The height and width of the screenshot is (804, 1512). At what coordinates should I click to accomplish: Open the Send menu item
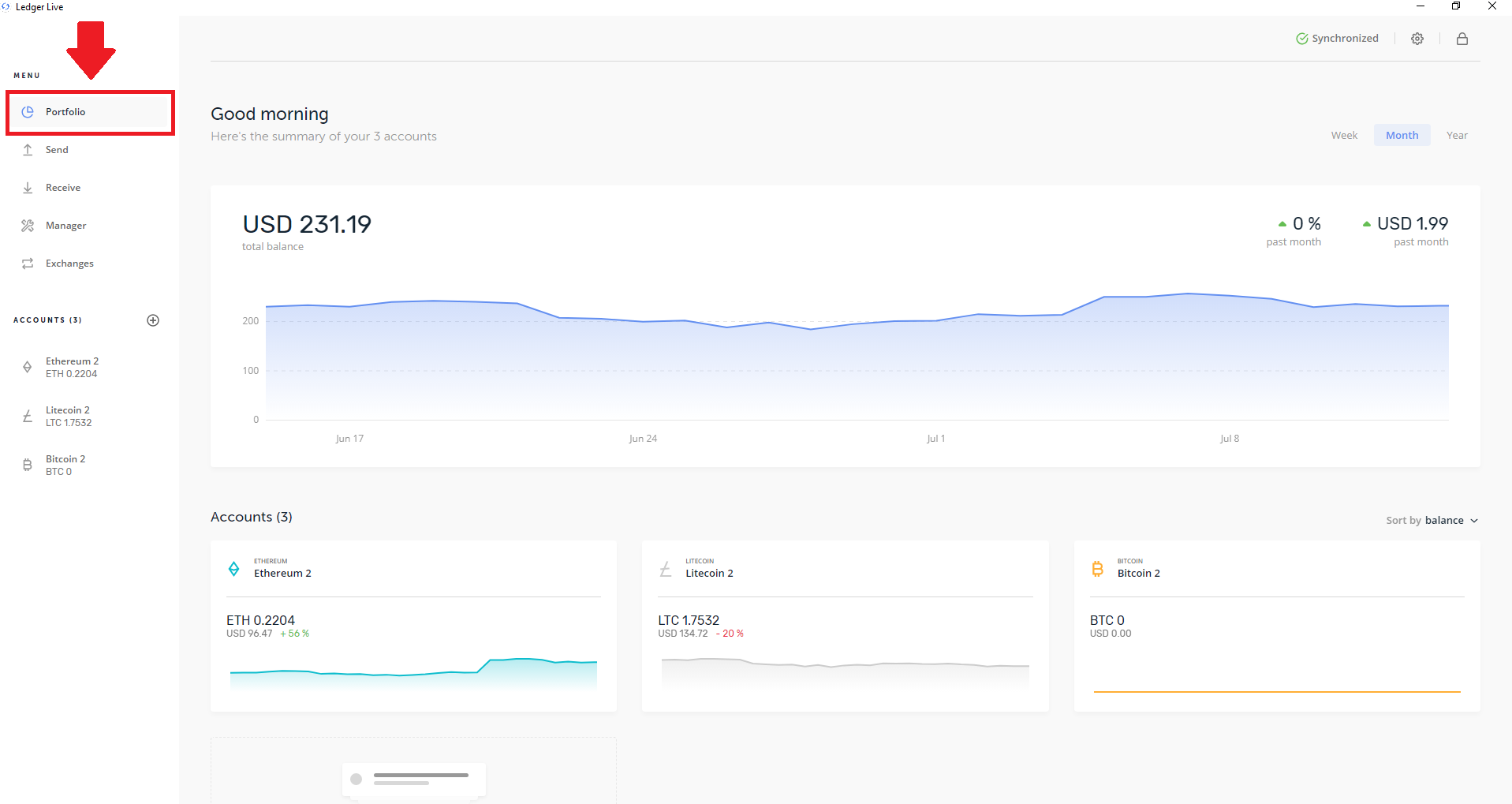[90, 150]
